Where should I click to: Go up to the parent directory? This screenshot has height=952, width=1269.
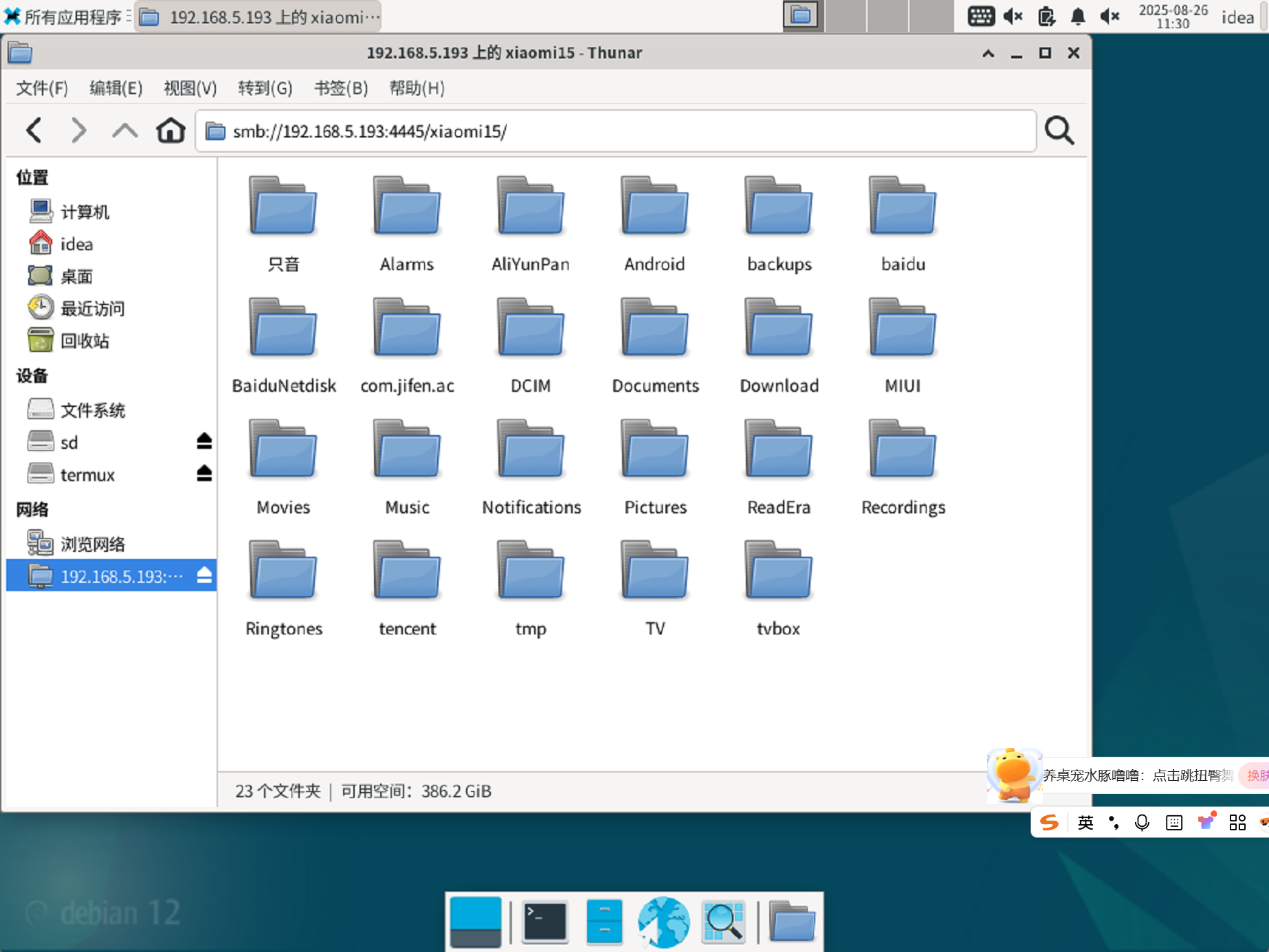[x=124, y=131]
